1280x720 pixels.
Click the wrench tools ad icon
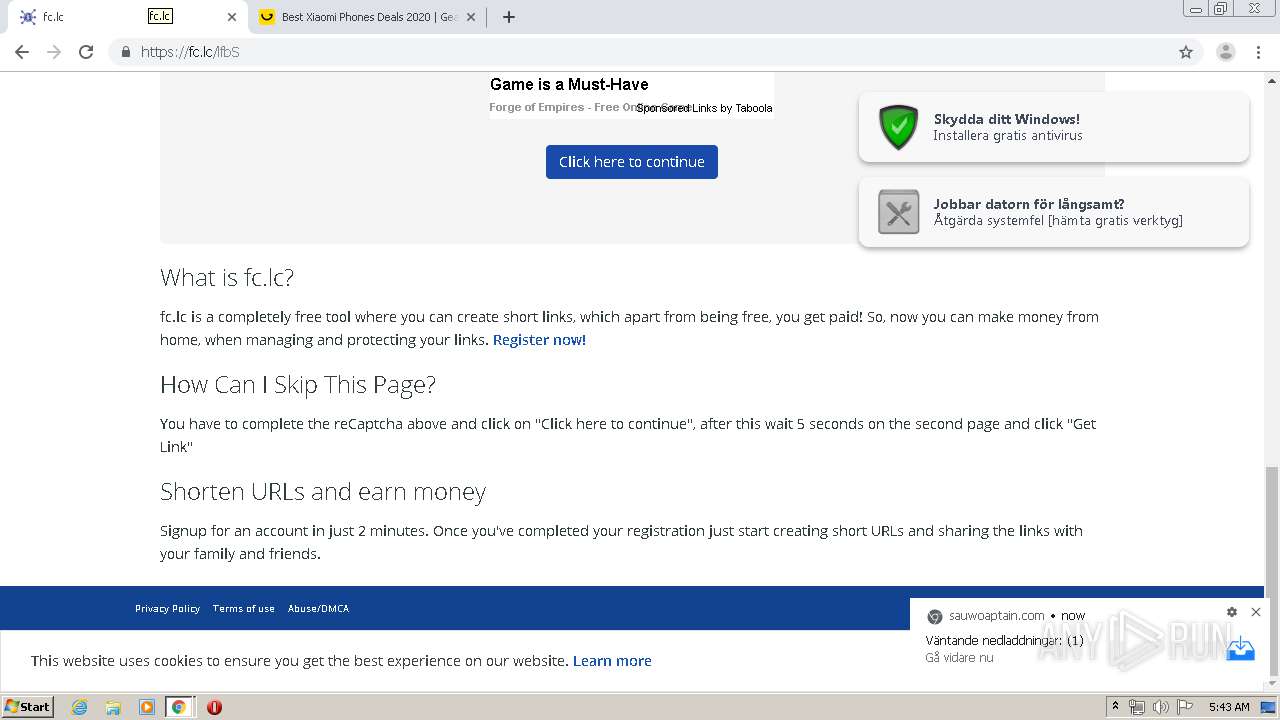click(898, 212)
